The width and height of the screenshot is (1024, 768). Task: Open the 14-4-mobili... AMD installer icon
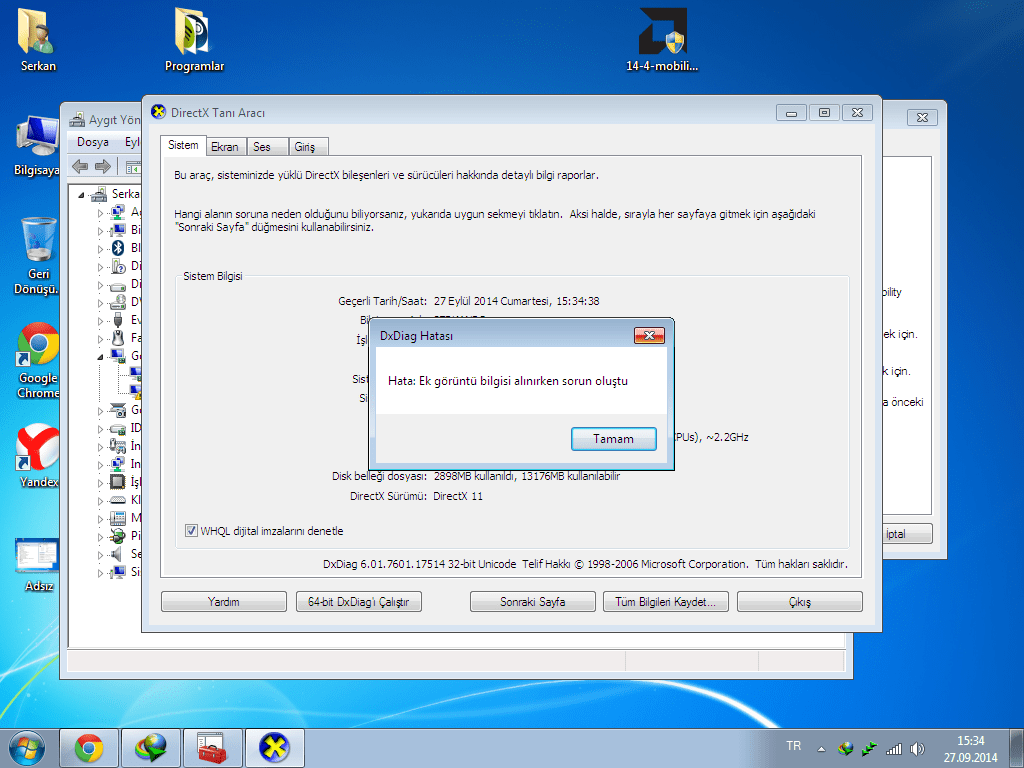[662, 40]
